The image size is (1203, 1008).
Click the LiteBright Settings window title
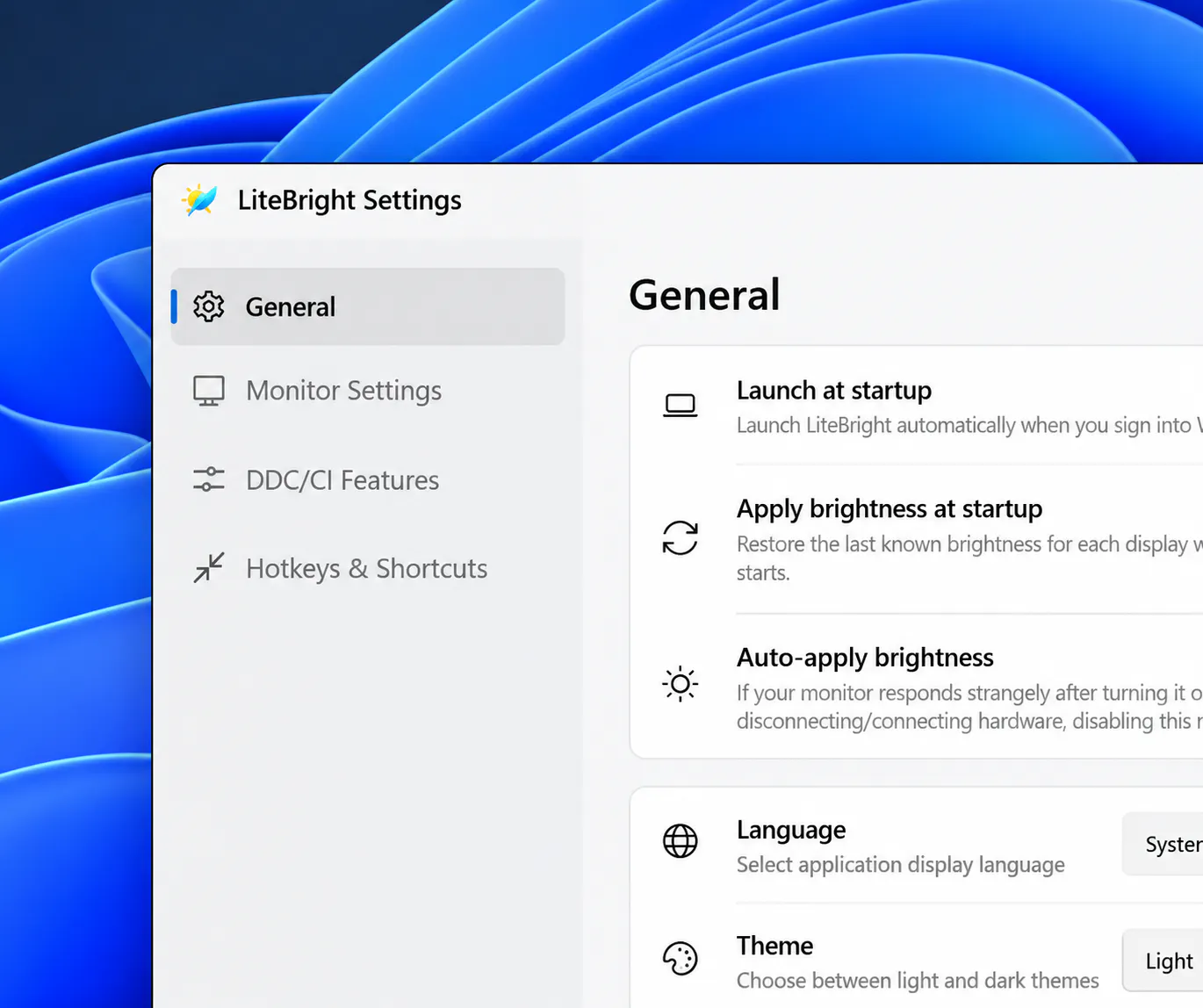click(x=349, y=200)
